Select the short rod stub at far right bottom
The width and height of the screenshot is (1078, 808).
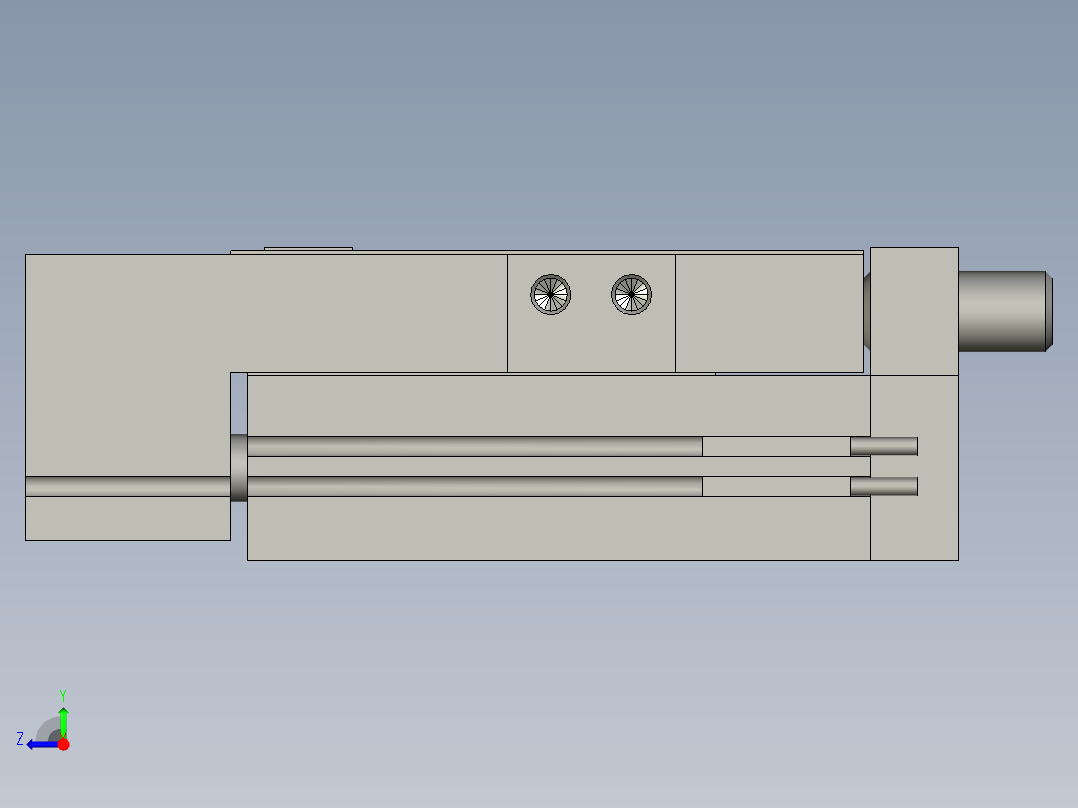pyautogui.click(x=885, y=487)
